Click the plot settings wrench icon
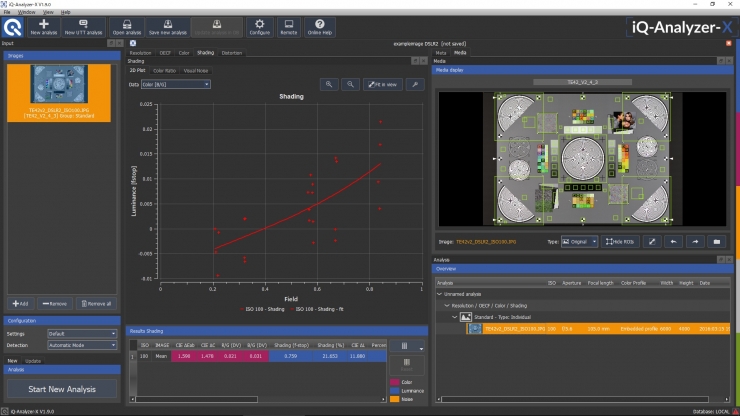 415,84
